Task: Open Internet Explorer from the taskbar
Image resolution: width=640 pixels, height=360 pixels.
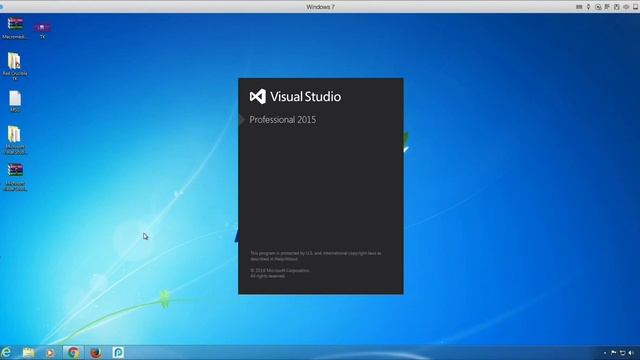Action: (6, 352)
